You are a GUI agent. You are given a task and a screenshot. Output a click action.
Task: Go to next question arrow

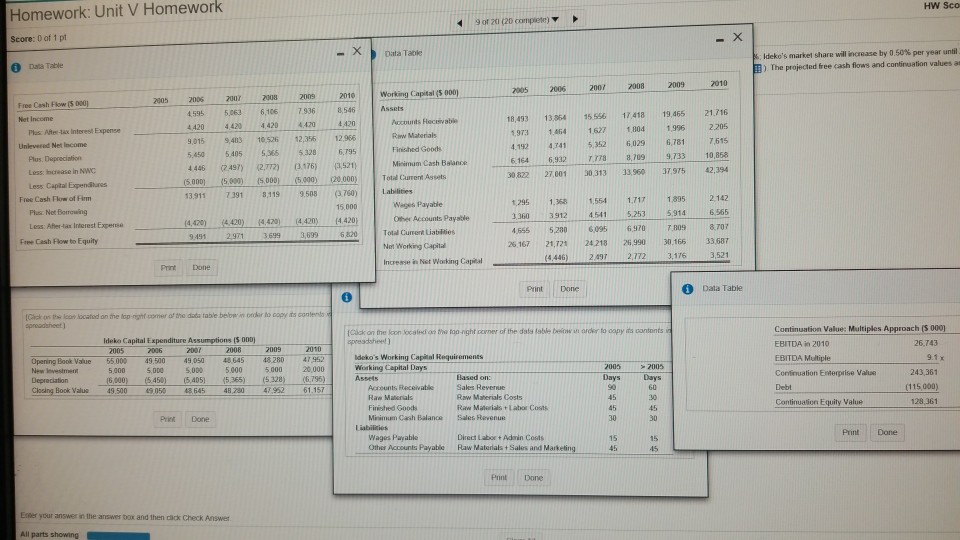575,19
